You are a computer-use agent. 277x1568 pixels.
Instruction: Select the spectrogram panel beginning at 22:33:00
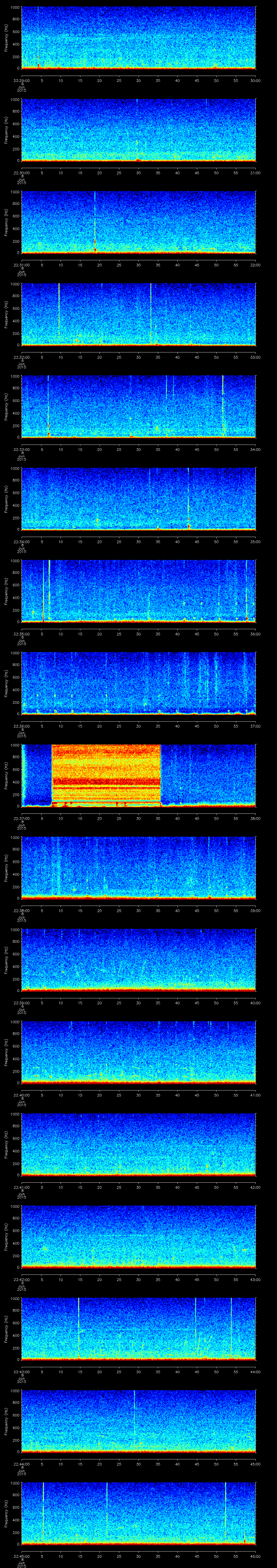pos(138,407)
